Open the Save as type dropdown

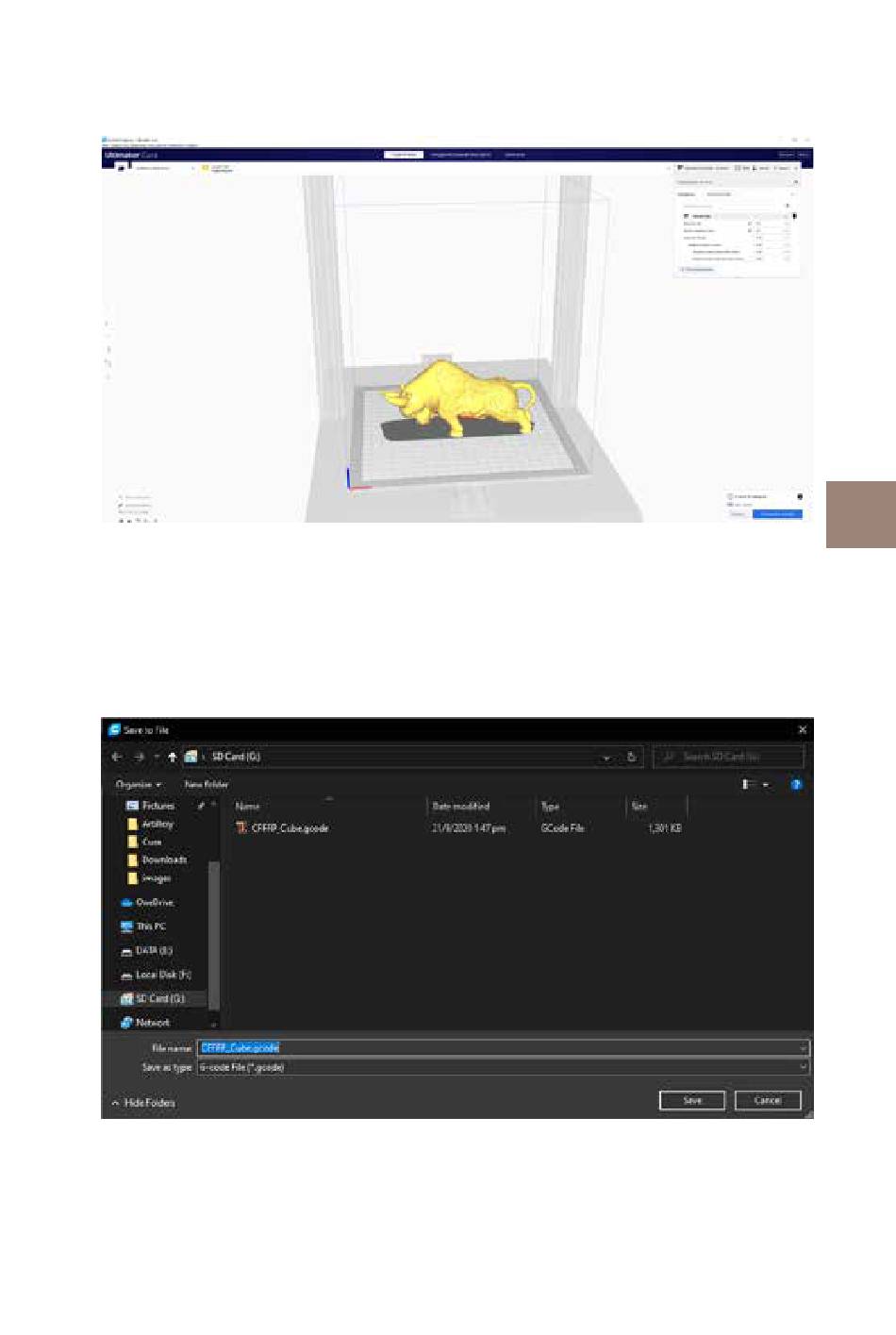[x=503, y=1067]
